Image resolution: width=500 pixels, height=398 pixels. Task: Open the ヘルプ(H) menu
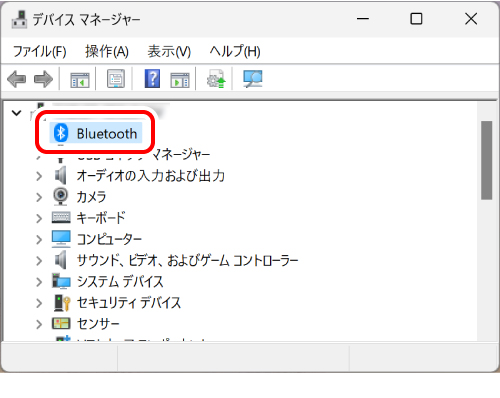click(235, 51)
